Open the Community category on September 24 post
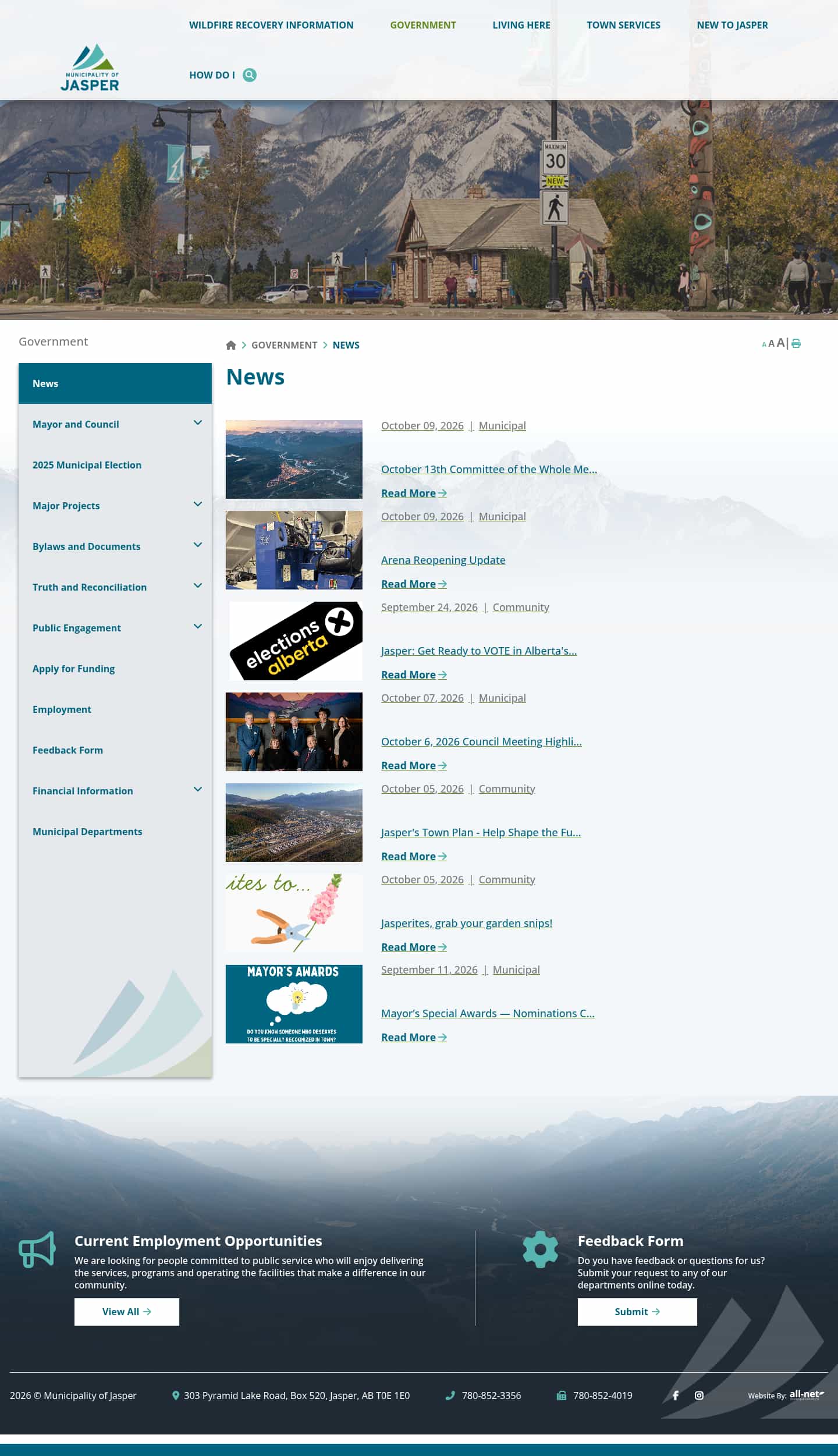Image resolution: width=838 pixels, height=1456 pixels. click(521, 607)
